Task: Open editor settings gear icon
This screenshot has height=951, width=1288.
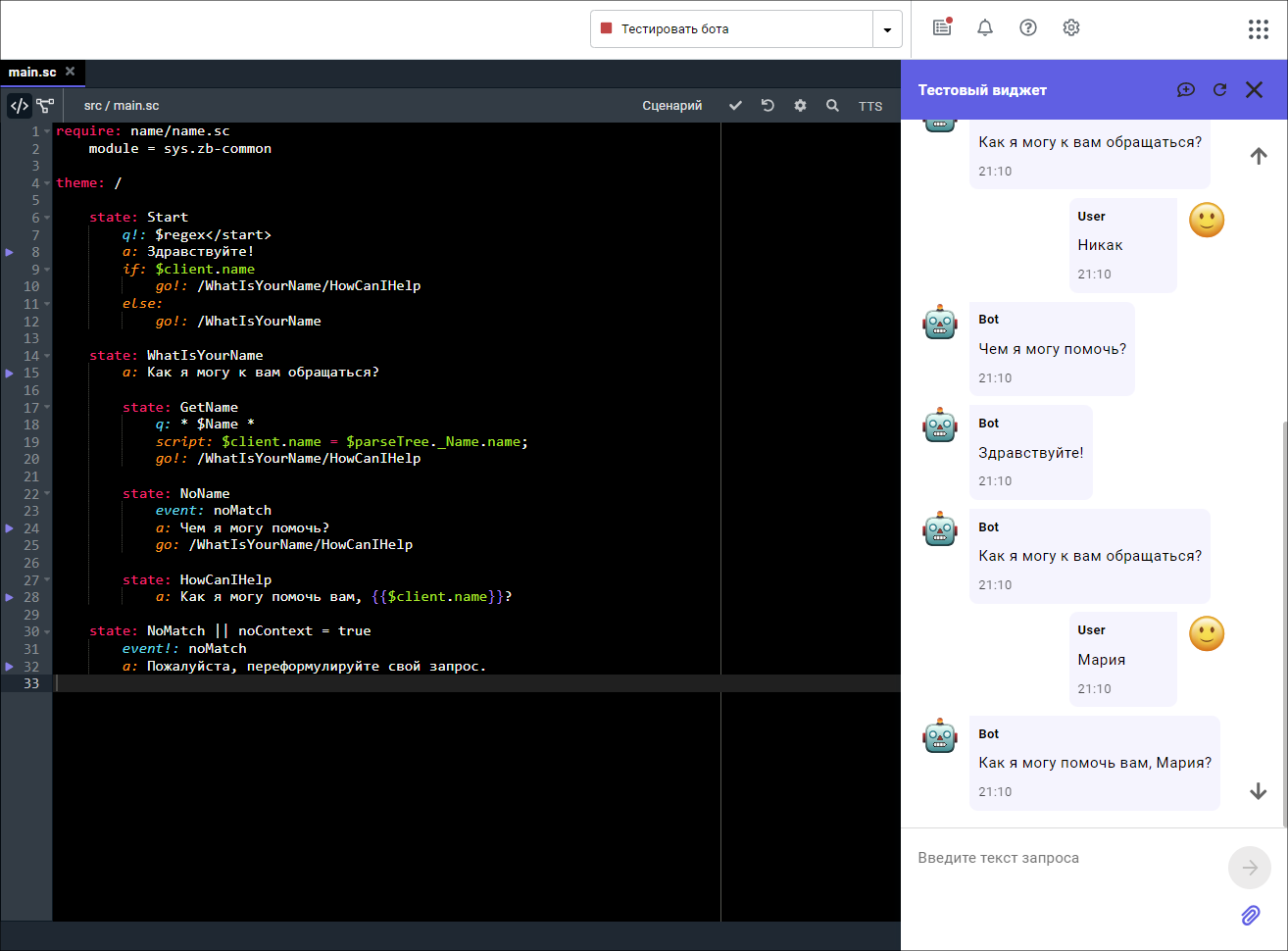Action: (800, 106)
